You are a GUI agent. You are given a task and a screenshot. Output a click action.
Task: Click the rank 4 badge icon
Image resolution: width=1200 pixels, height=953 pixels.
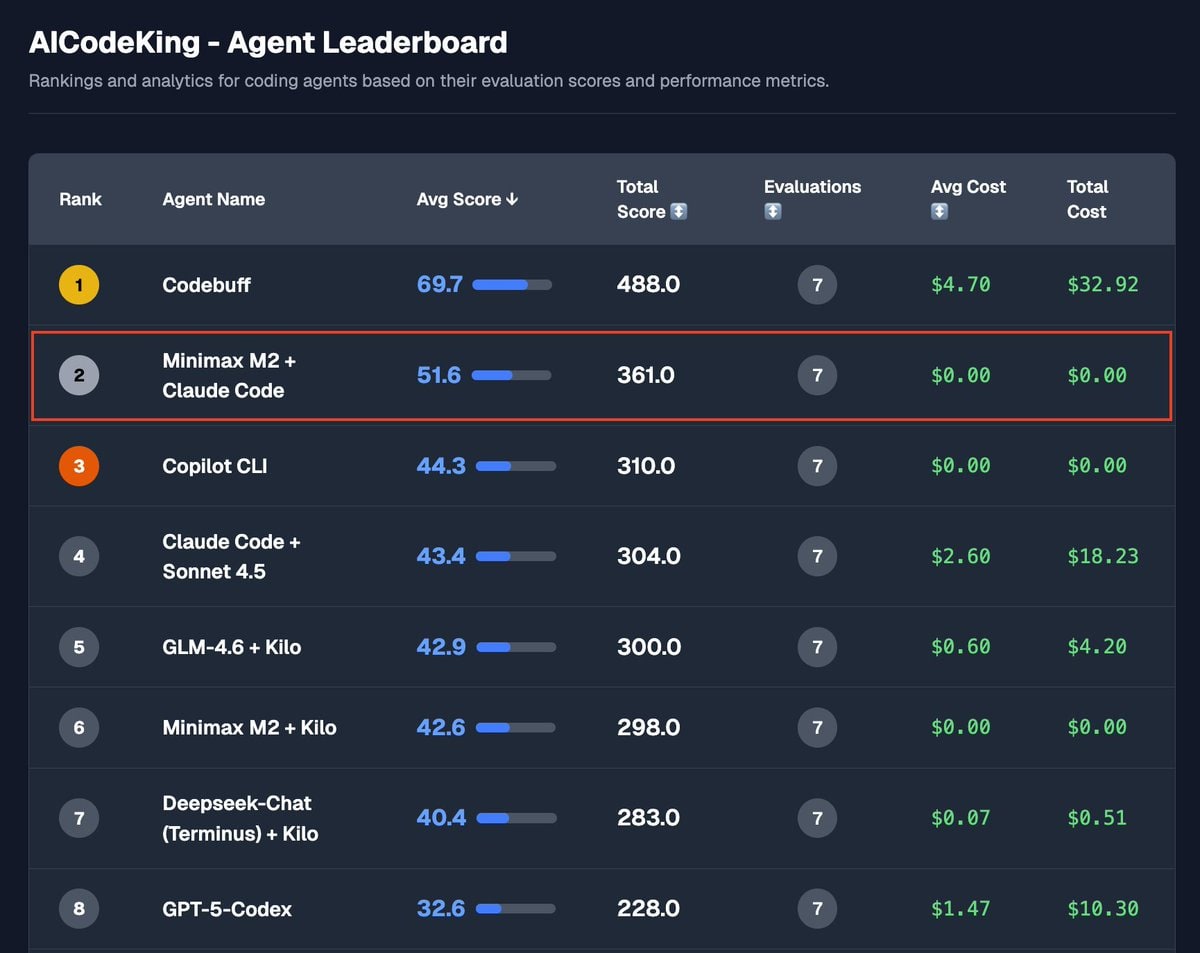point(79,556)
